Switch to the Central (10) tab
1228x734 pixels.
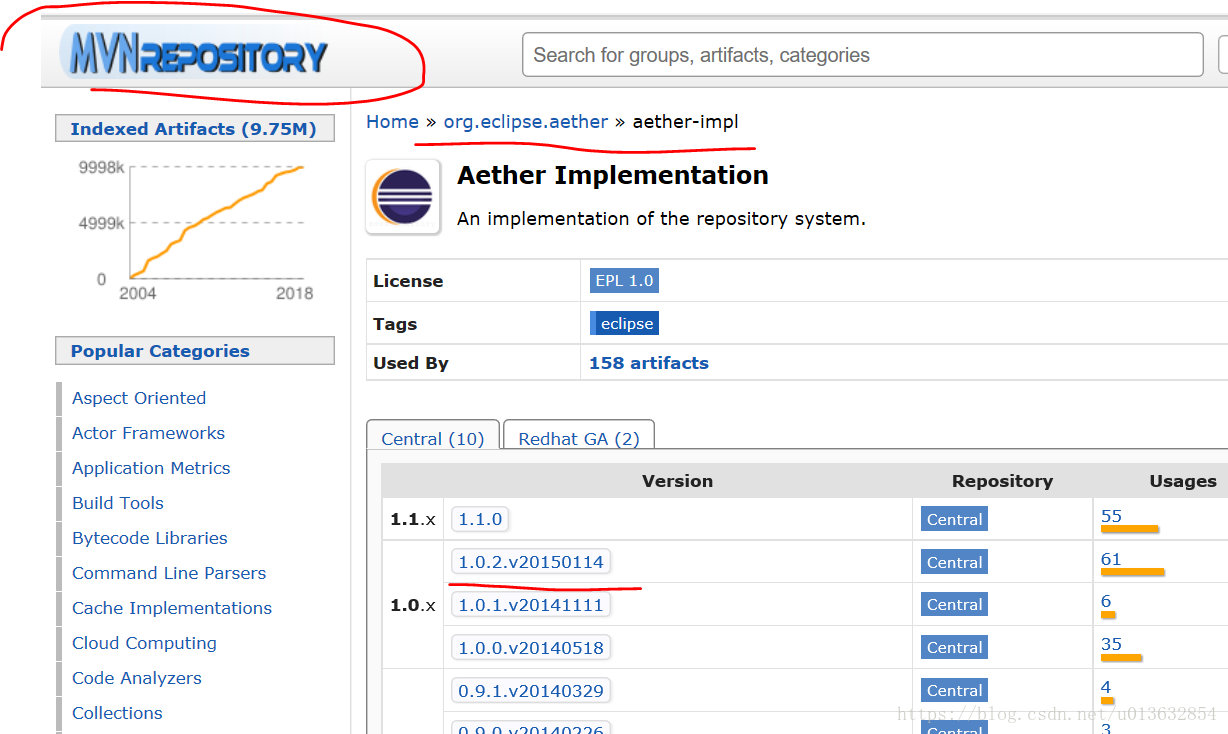[433, 439]
